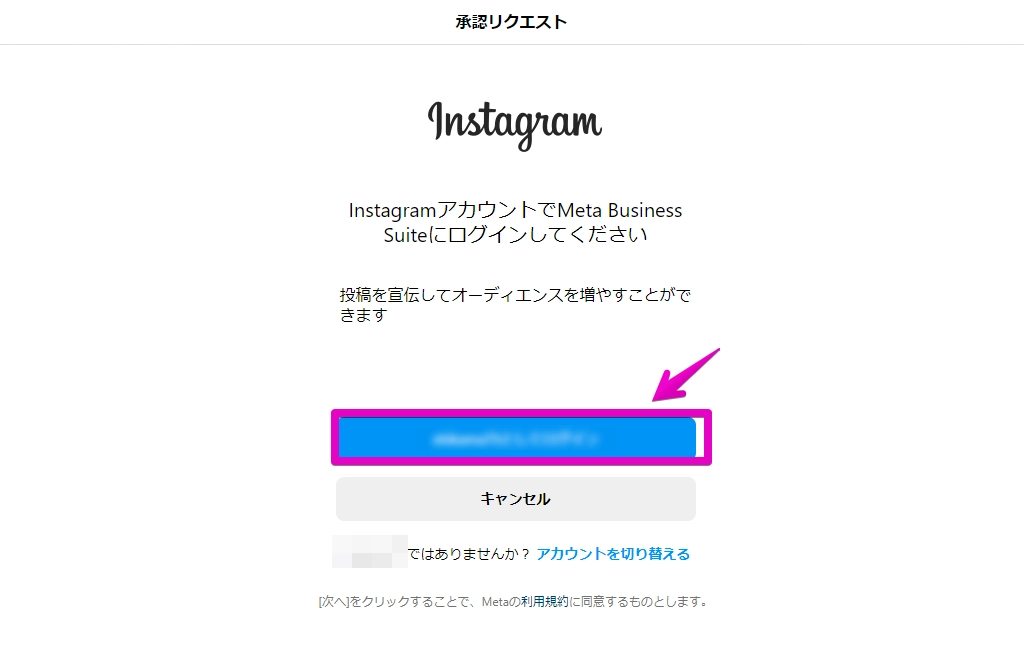
Task: Click the [次へ]をクリックすることで footer text
Action: tap(398, 601)
